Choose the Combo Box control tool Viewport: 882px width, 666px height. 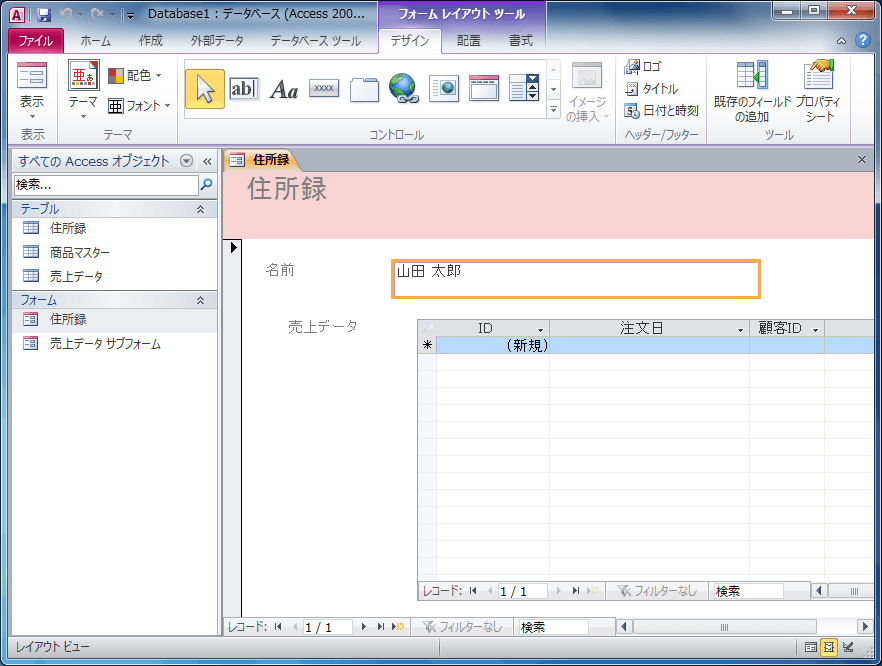click(524, 89)
